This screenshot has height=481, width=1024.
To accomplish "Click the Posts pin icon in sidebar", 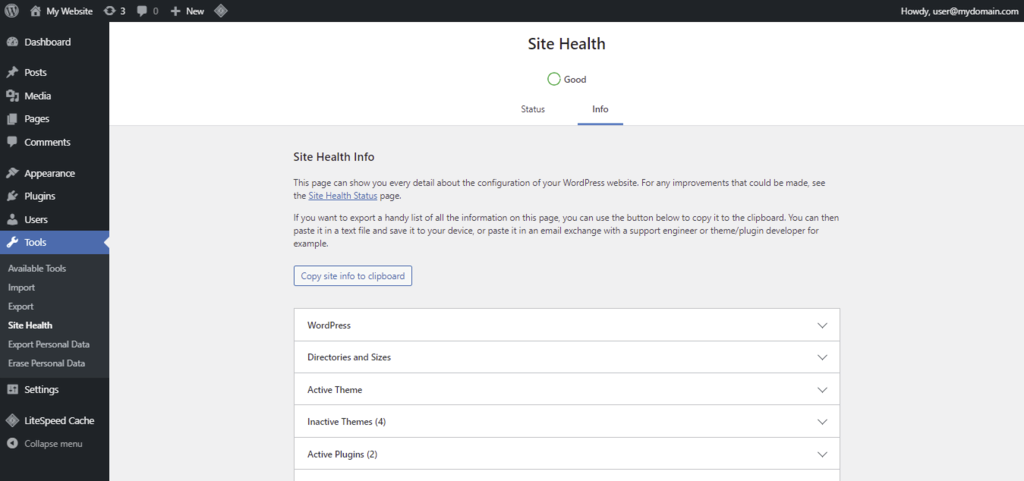I will coord(12,73).
